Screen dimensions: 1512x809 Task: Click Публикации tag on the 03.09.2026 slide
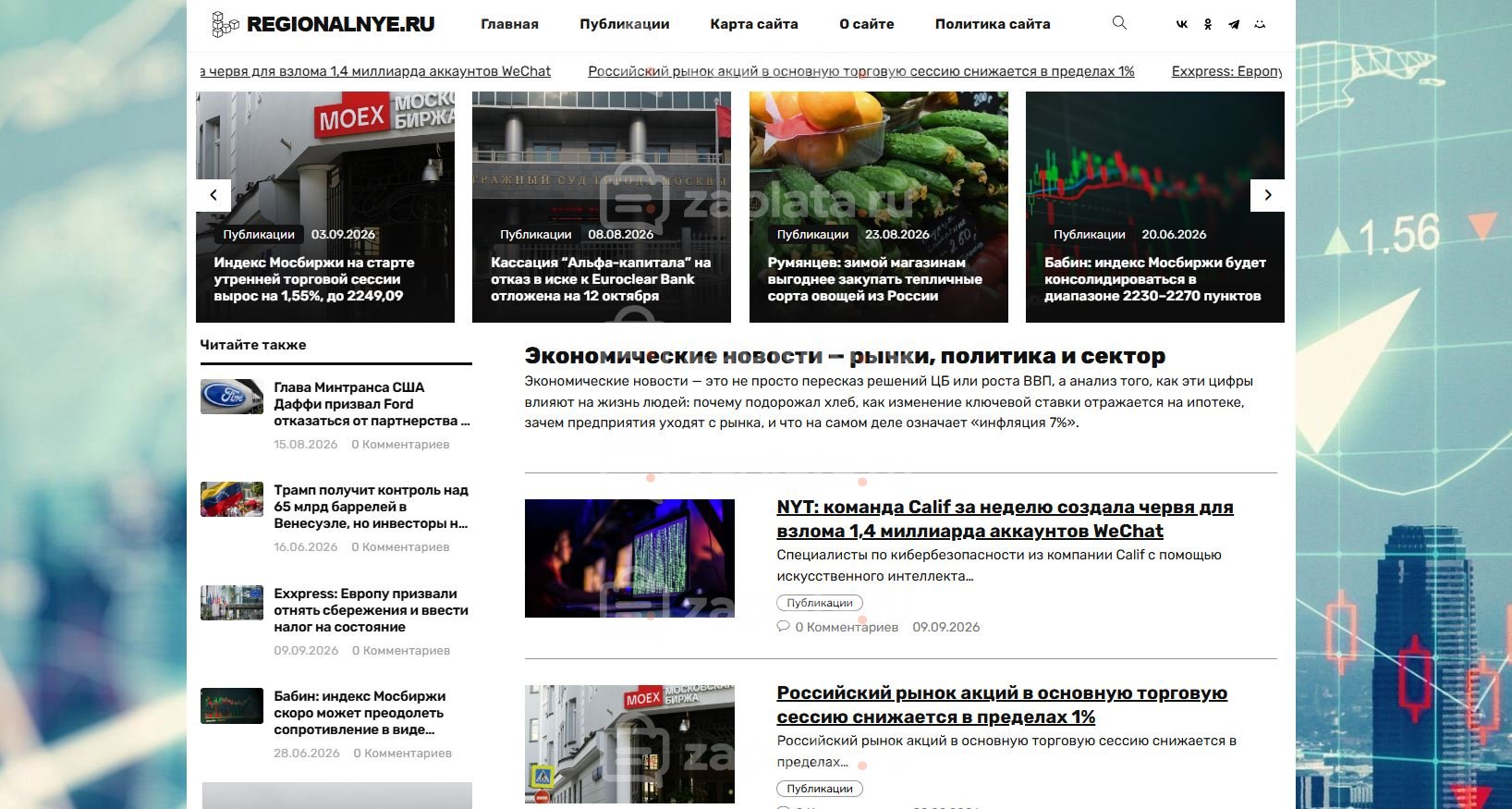point(259,235)
